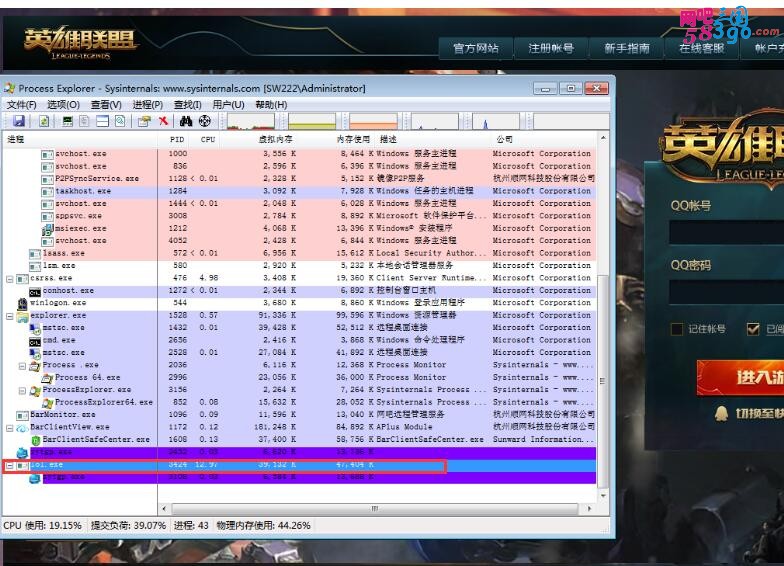Image resolution: width=784 pixels, height=566 pixels.
Task: Collapse the BarClientView.exe tree node
Action: point(10,428)
